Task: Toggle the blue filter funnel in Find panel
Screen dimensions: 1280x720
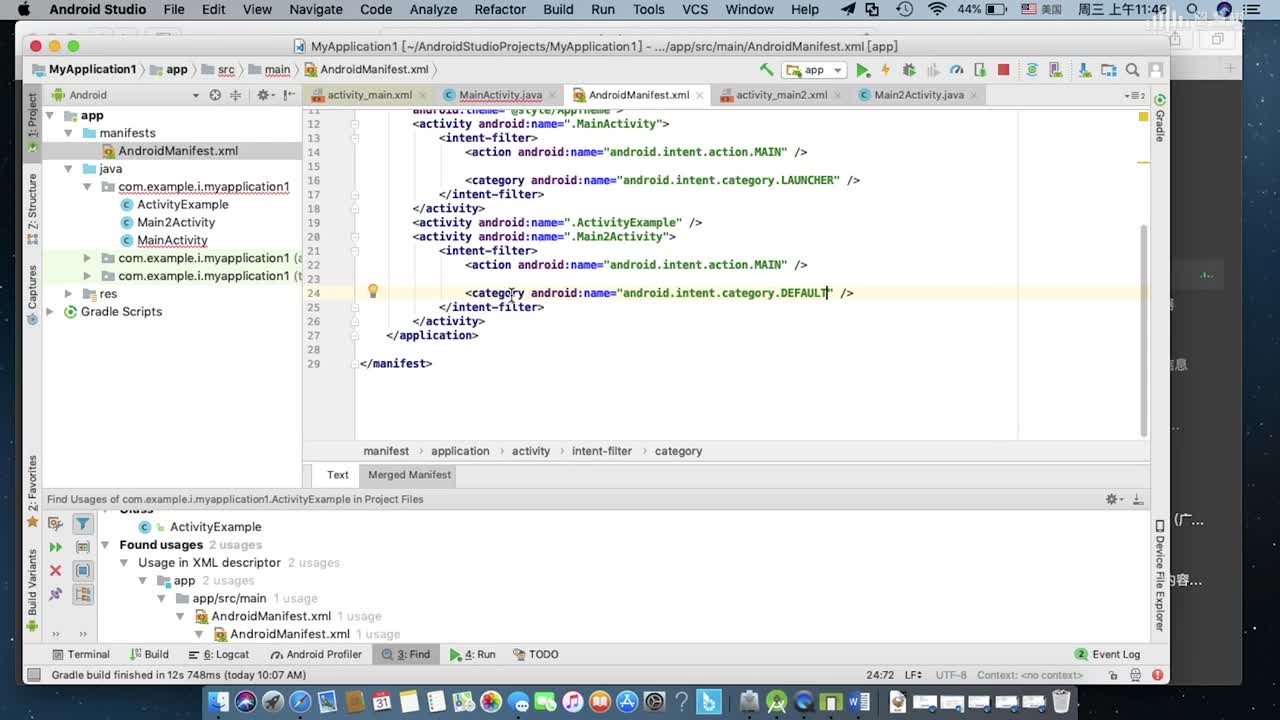Action: [83, 523]
